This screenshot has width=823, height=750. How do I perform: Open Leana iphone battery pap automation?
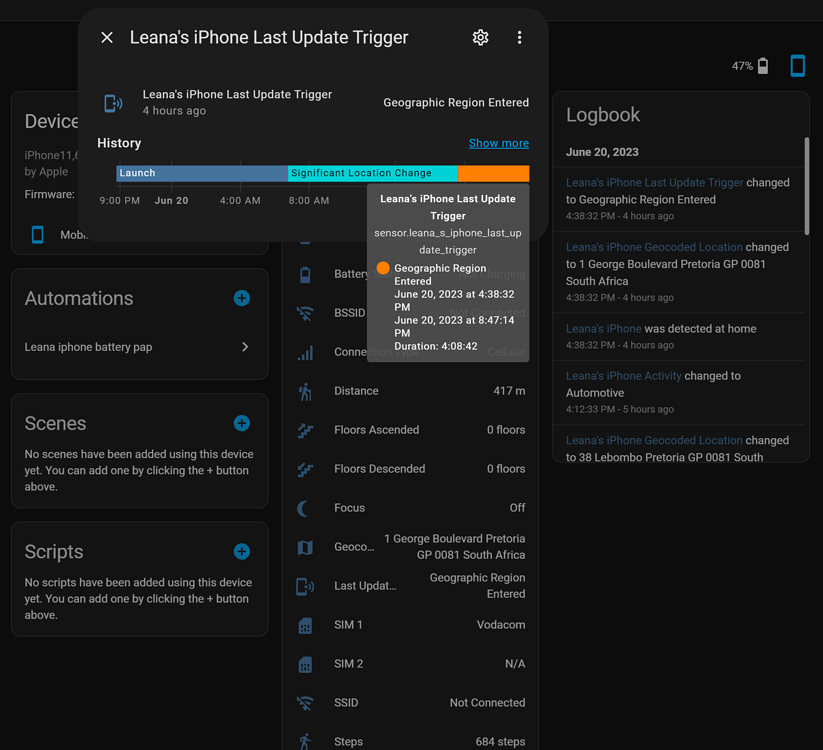pyautogui.click(x=138, y=347)
